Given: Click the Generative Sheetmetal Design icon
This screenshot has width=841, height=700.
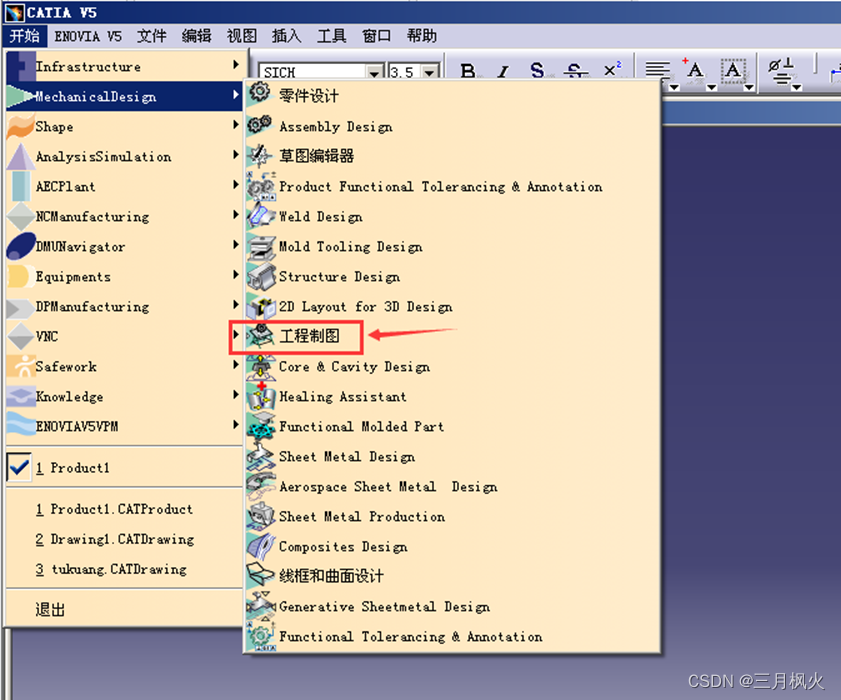Looking at the screenshot, I should pos(261,606).
